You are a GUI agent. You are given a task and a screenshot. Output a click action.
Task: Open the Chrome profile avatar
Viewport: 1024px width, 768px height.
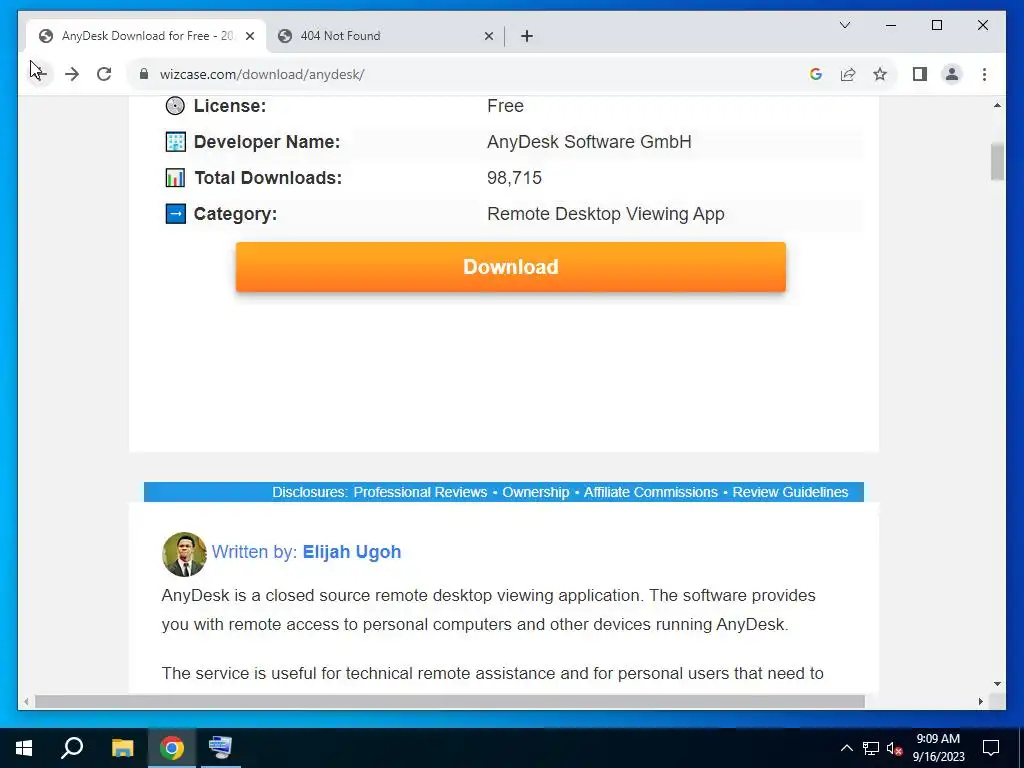952,74
